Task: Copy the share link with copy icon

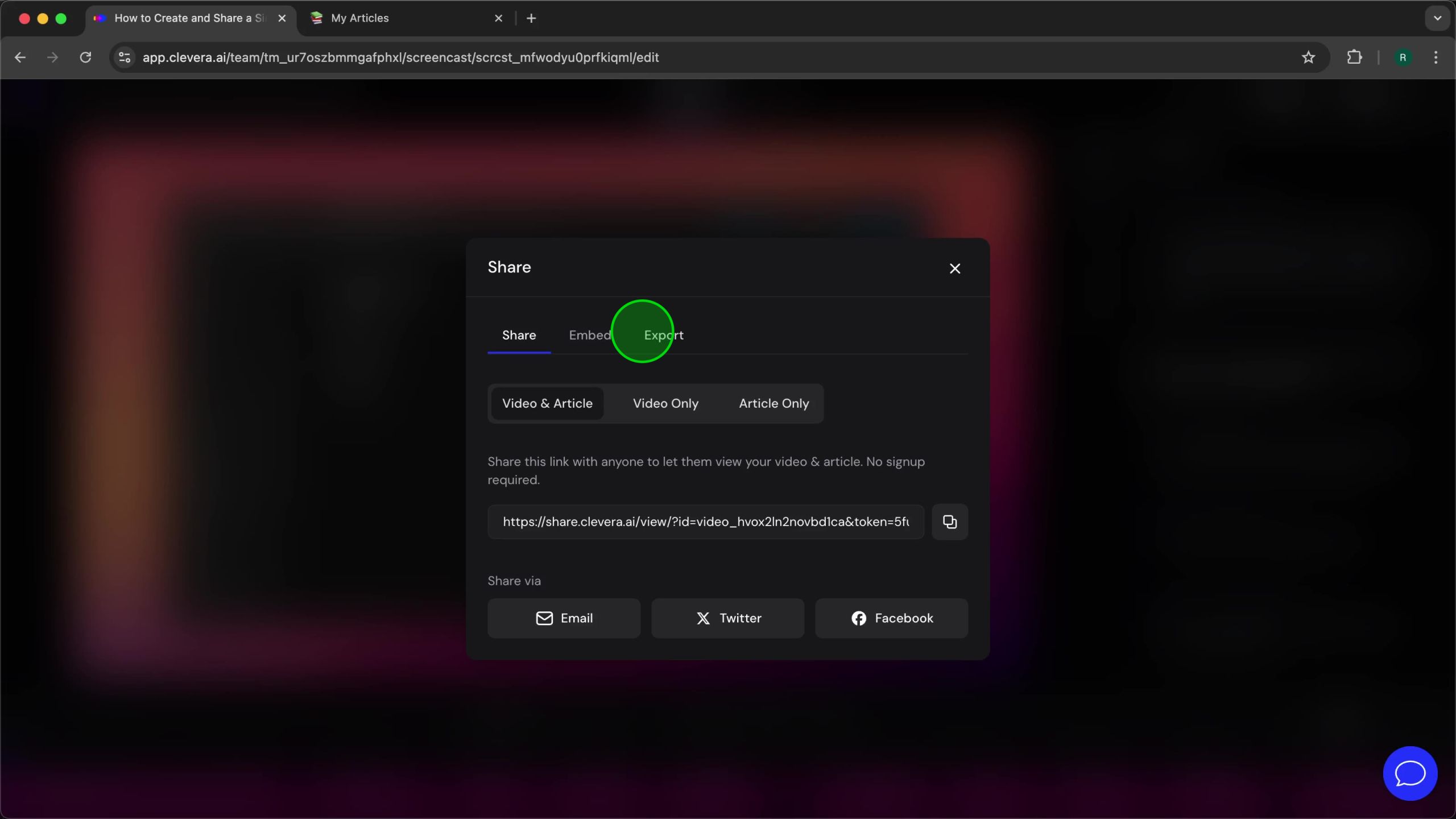Action: coord(949,522)
